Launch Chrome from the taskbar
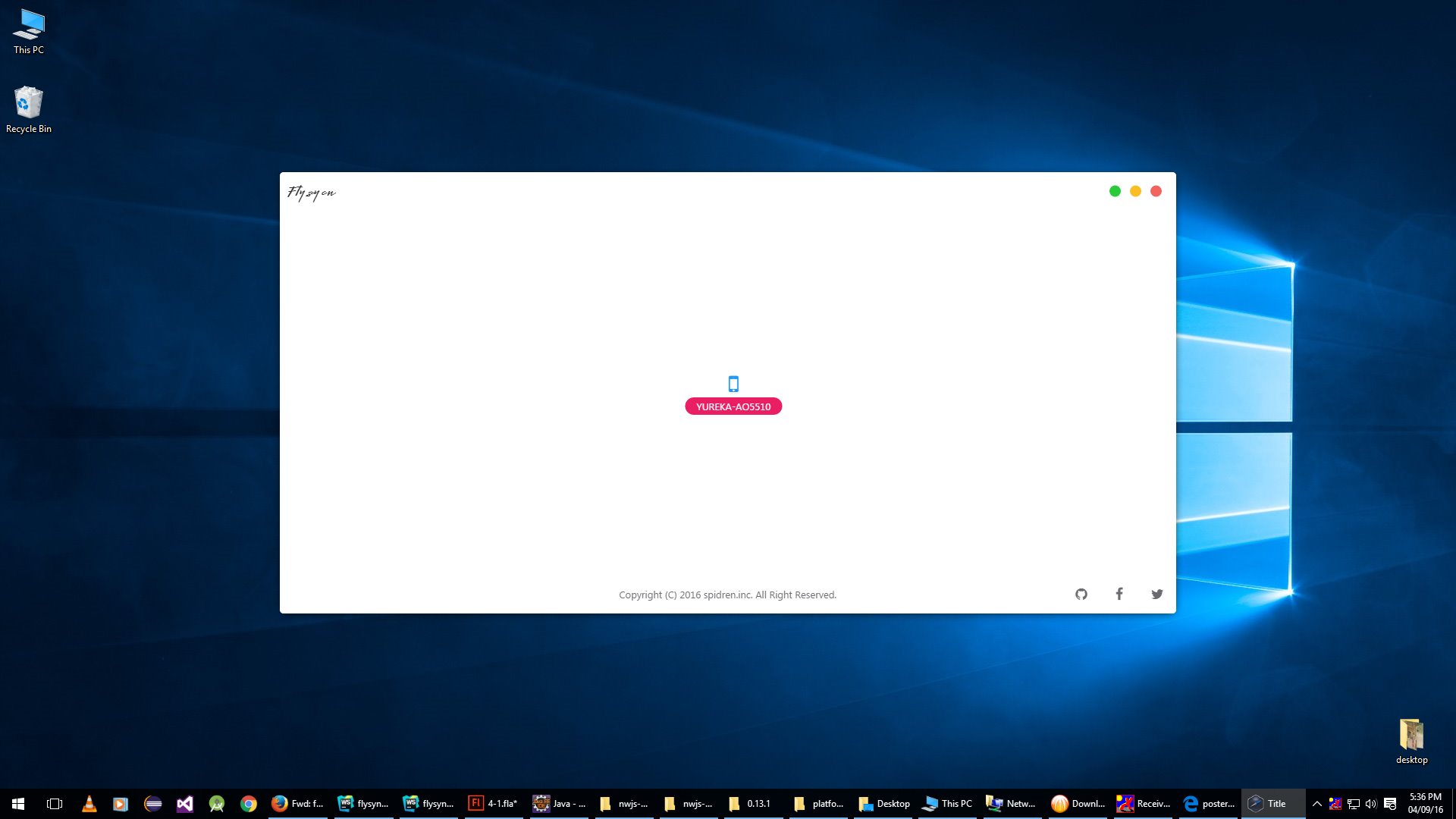Image resolution: width=1456 pixels, height=819 pixels. (248, 803)
